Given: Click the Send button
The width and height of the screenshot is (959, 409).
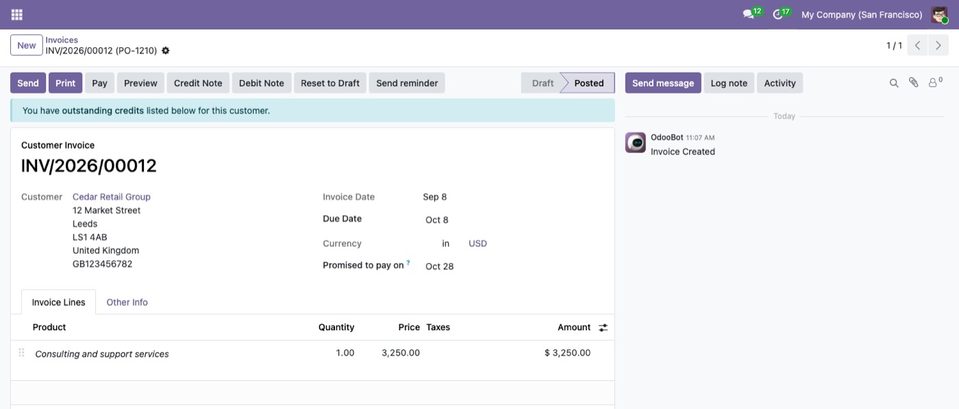Looking at the screenshot, I should click(x=28, y=83).
